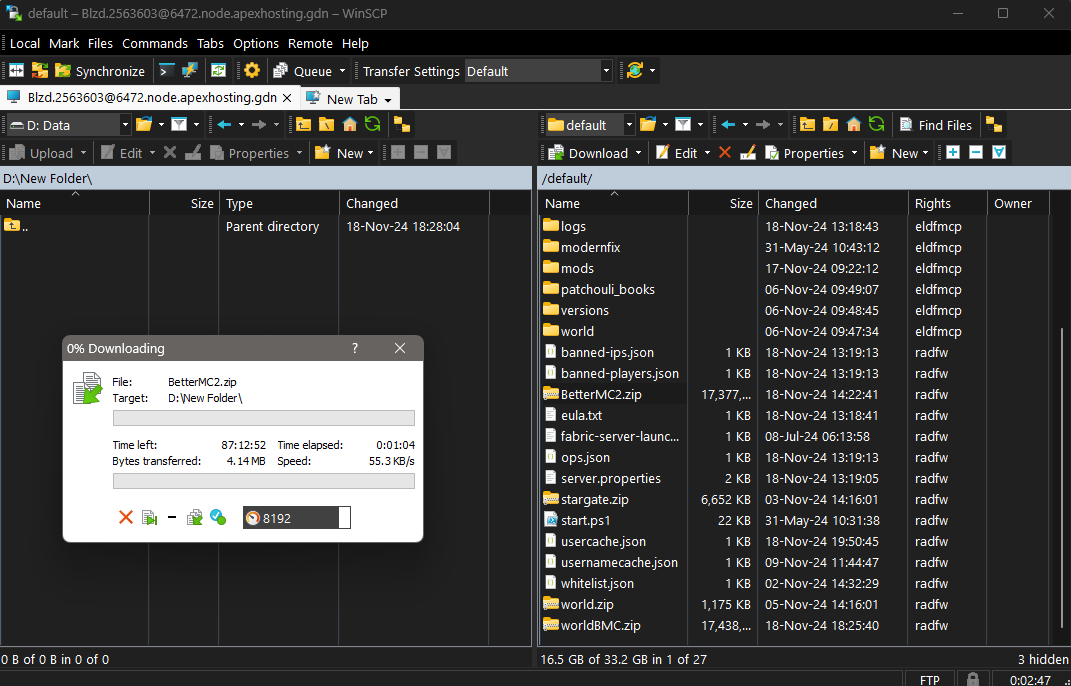Screen dimensions: 1071x686
Task: Click the remote Download button
Action: tap(588, 153)
